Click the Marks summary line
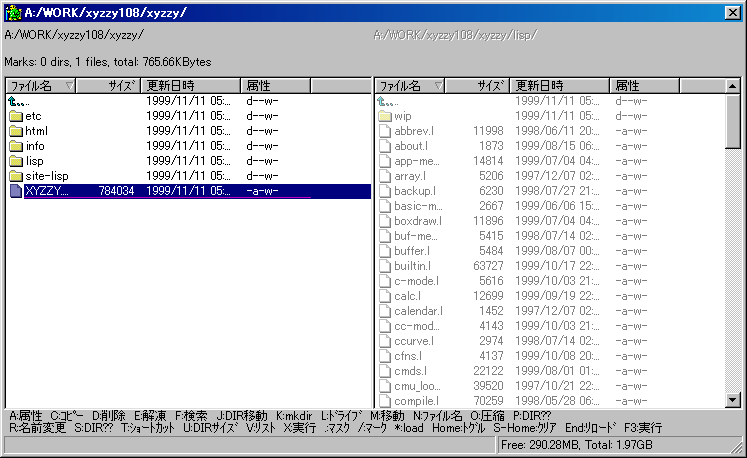Screen dimensions: 747x458 click(x=108, y=62)
